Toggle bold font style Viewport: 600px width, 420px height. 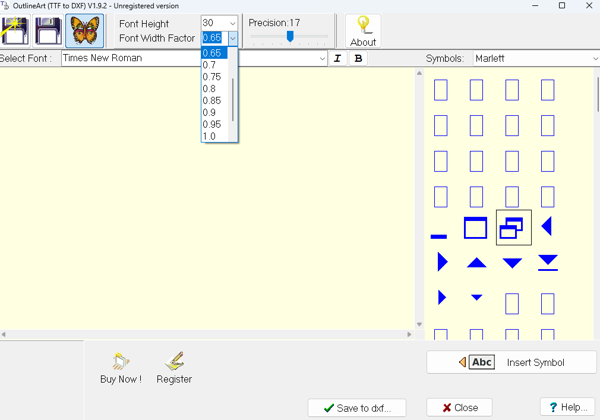coord(359,59)
